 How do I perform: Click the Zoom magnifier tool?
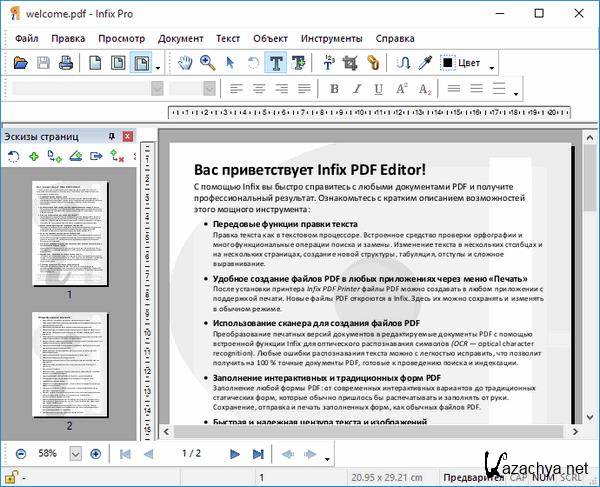tap(208, 63)
